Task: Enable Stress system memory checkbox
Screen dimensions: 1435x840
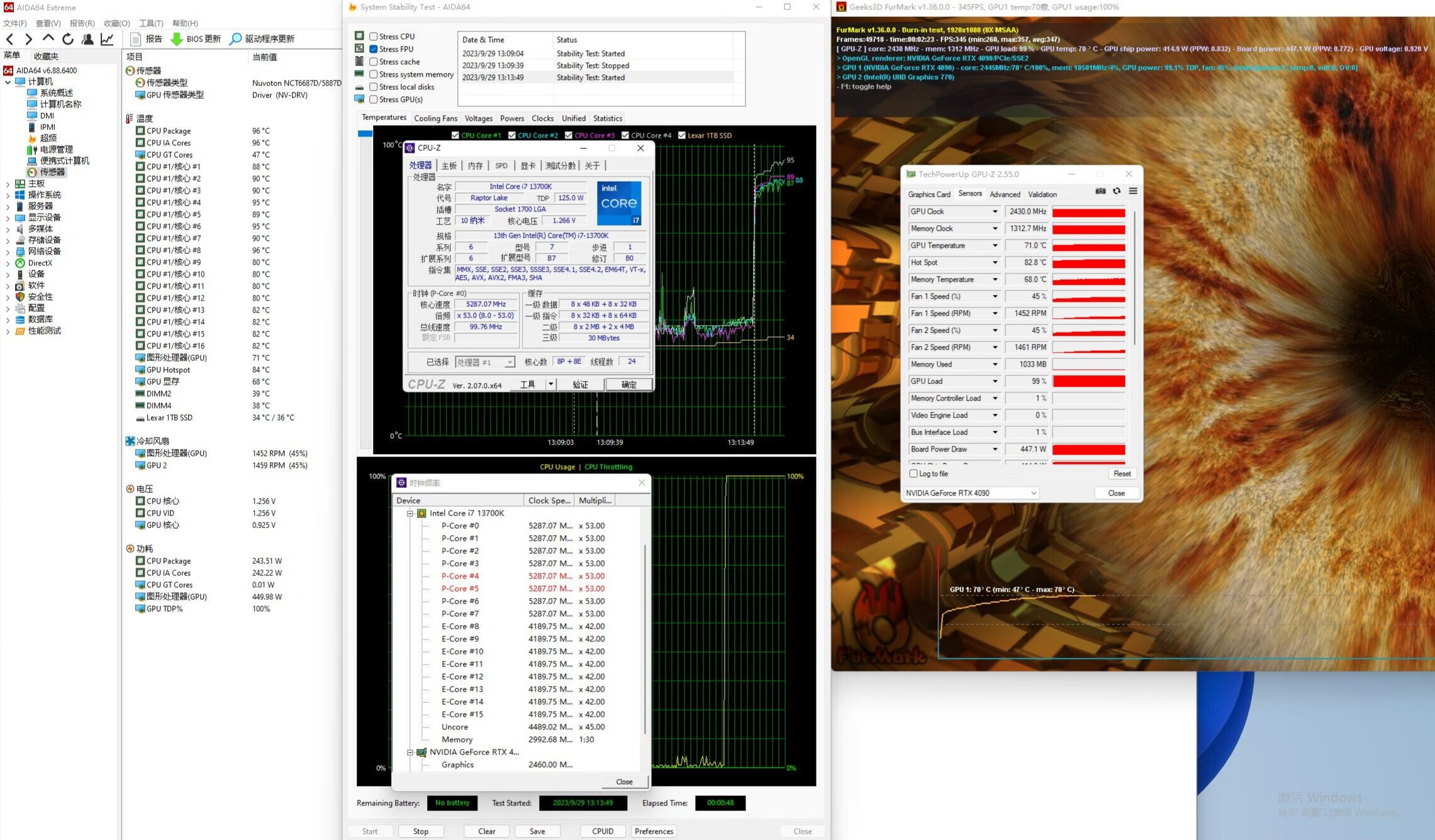Action: point(374,74)
